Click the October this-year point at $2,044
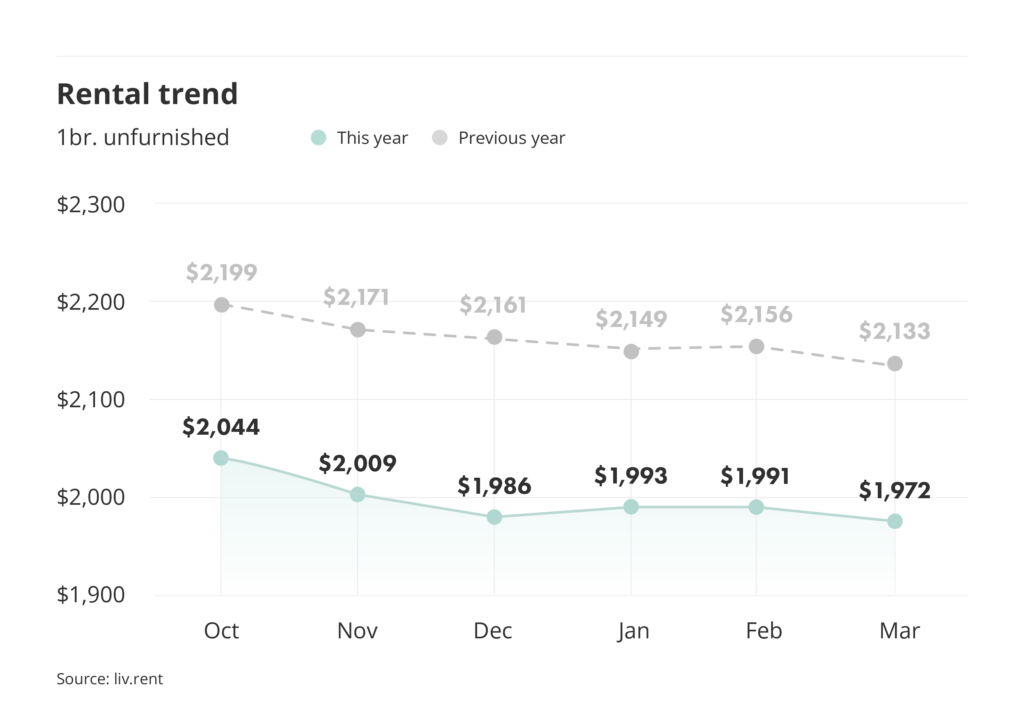The height and width of the screenshot is (717, 1024). tap(221, 458)
